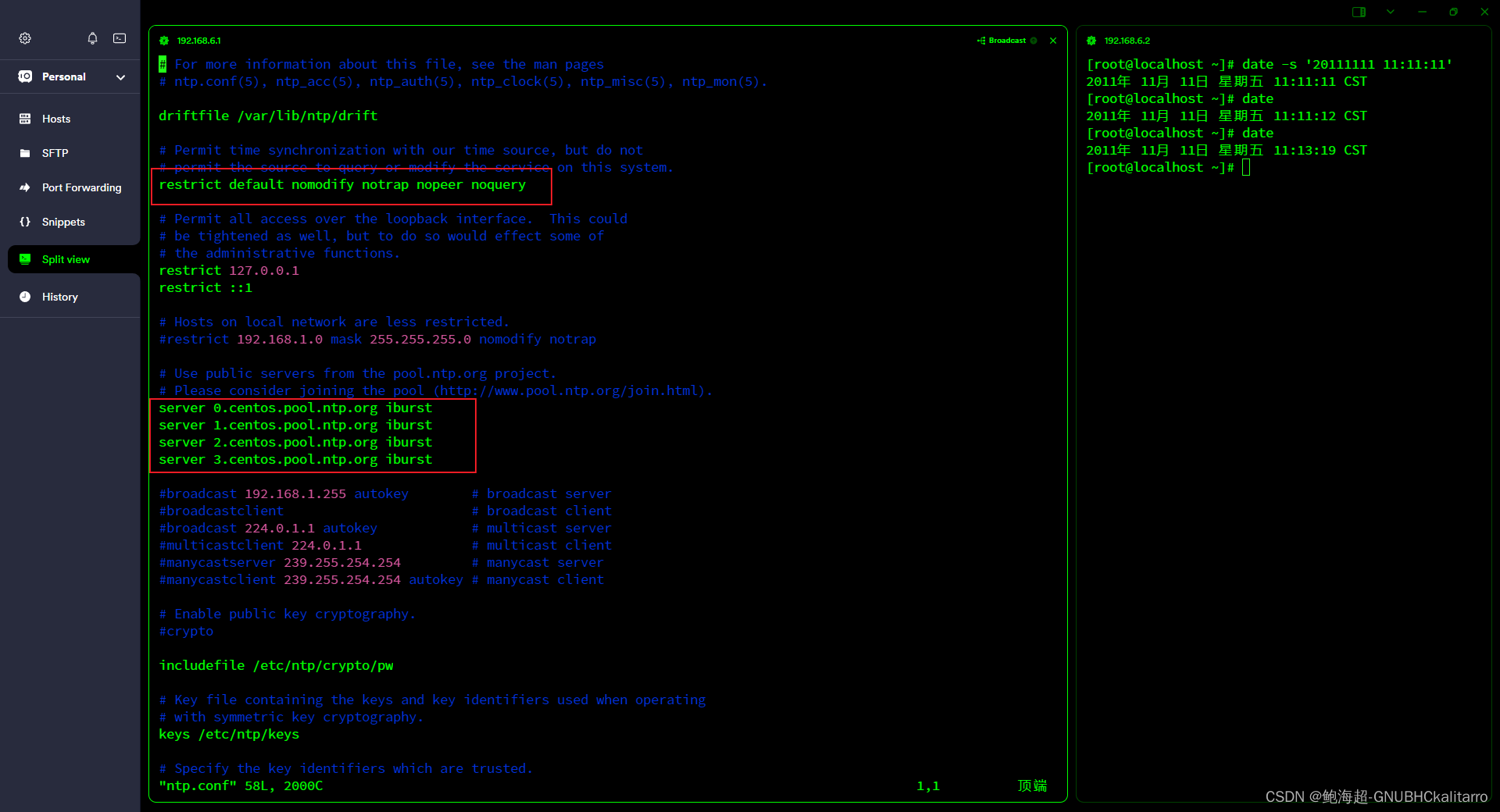Expand the Personal vault dropdown chevron
1500x812 pixels.
(120, 77)
